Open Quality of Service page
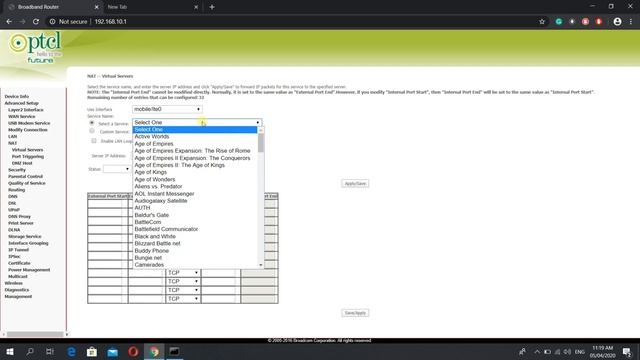The image size is (640, 360). click(x=27, y=183)
